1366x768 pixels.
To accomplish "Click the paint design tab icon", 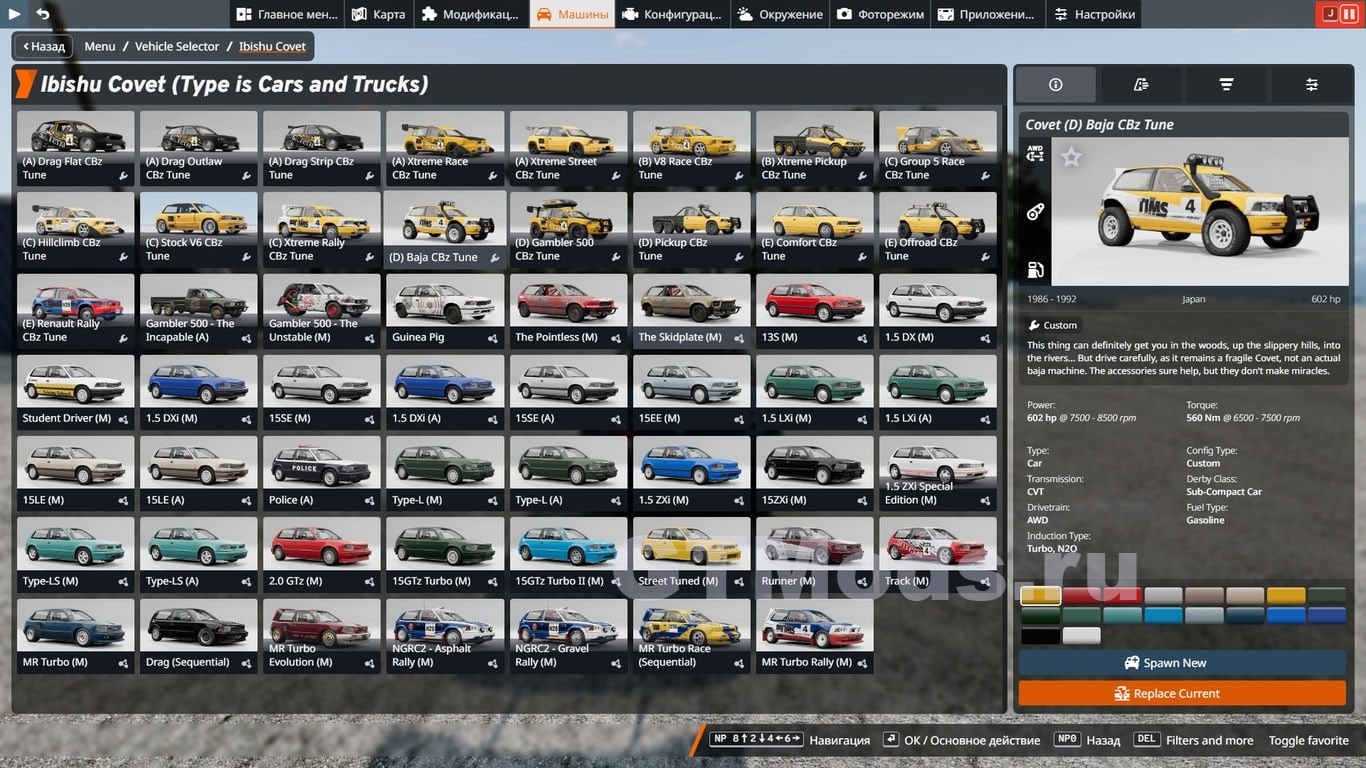I will point(1140,85).
